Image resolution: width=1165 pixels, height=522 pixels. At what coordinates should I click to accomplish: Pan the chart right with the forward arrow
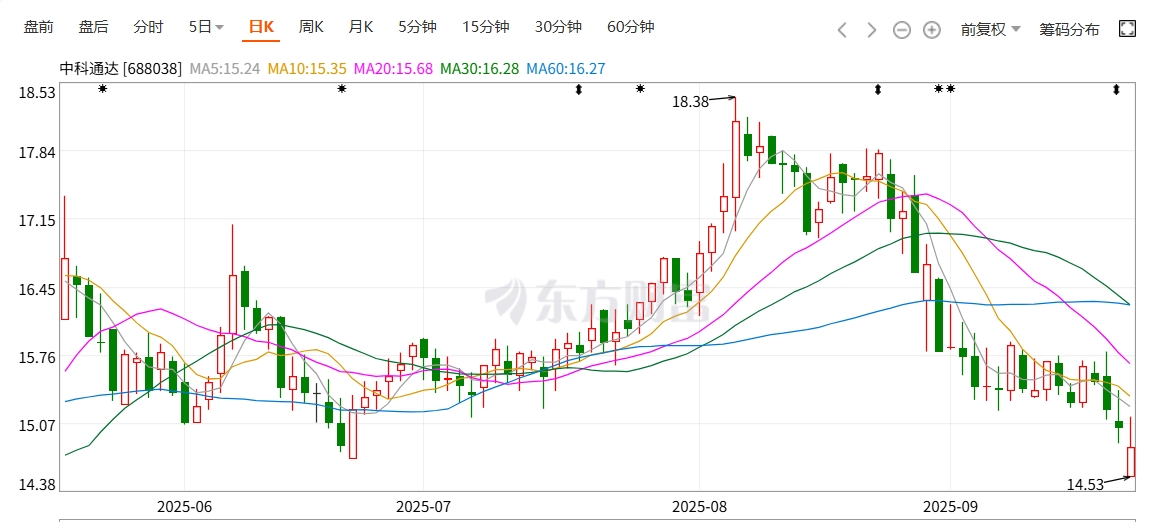(872, 30)
